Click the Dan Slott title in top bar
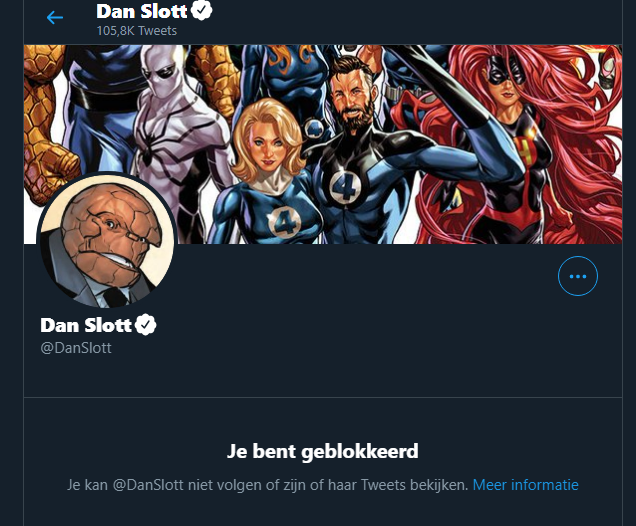The image size is (636, 526). (142, 11)
